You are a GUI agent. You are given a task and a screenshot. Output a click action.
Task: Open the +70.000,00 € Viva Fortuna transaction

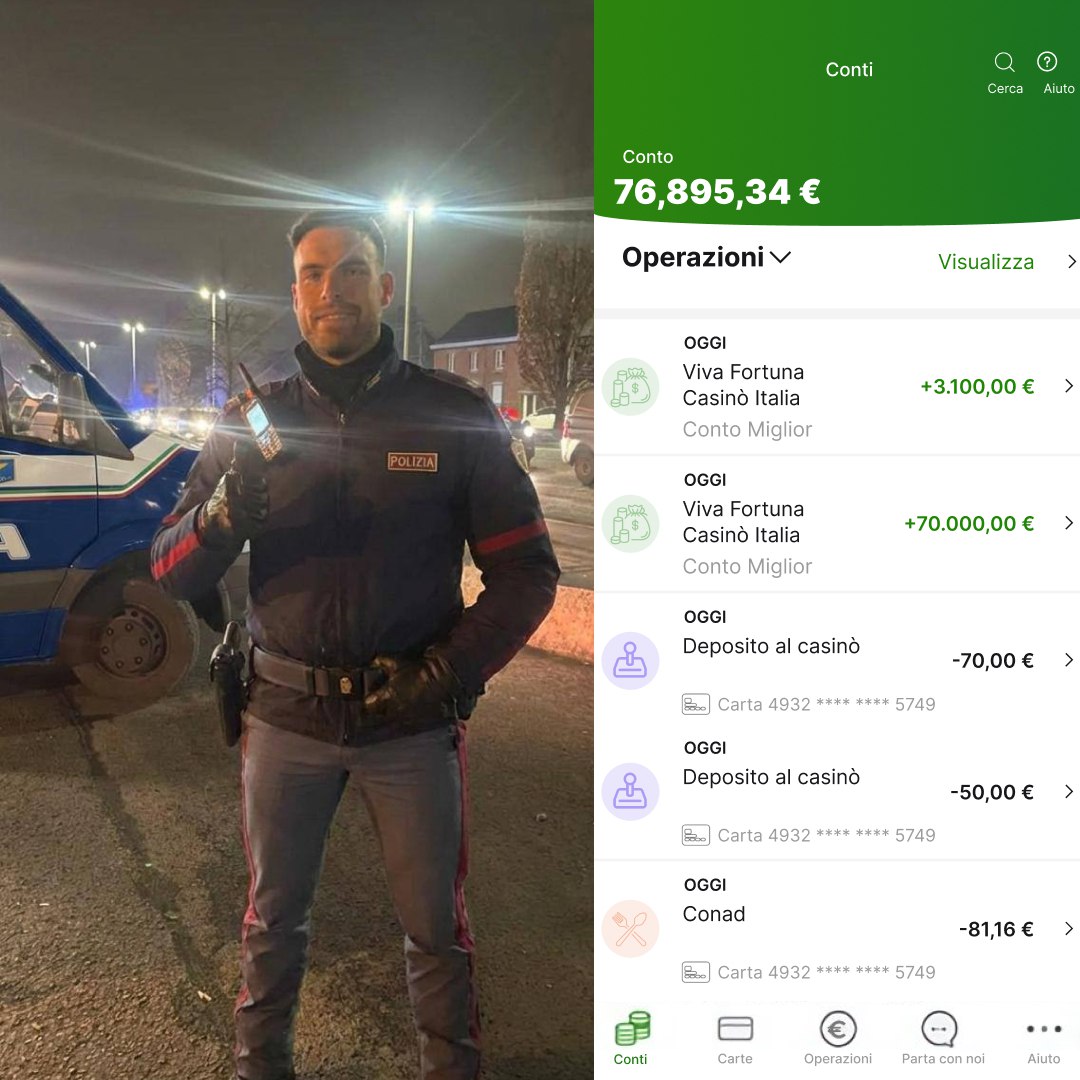(x=837, y=523)
